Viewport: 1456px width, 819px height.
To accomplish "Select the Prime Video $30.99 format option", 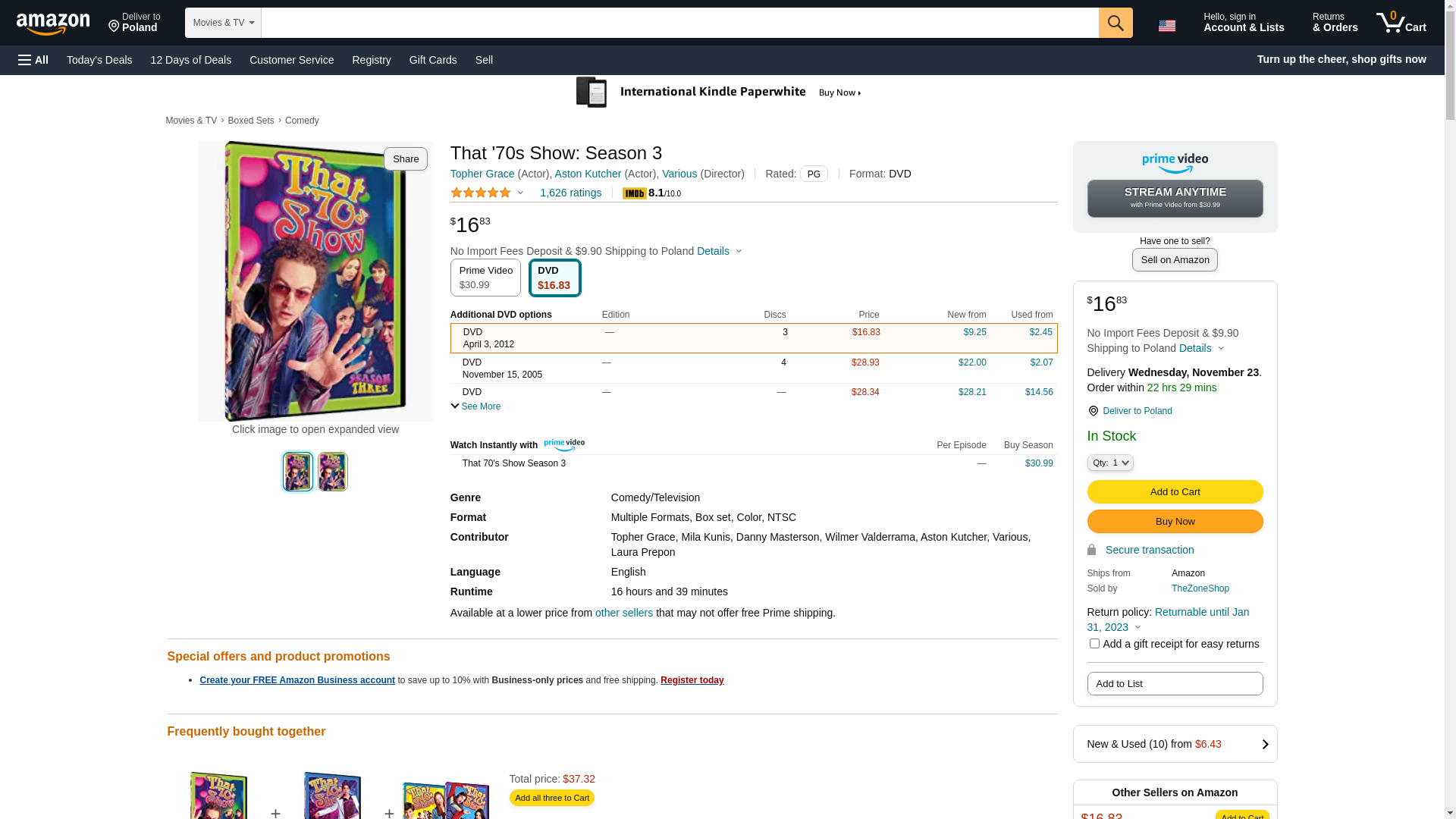I will pyautogui.click(x=485, y=278).
